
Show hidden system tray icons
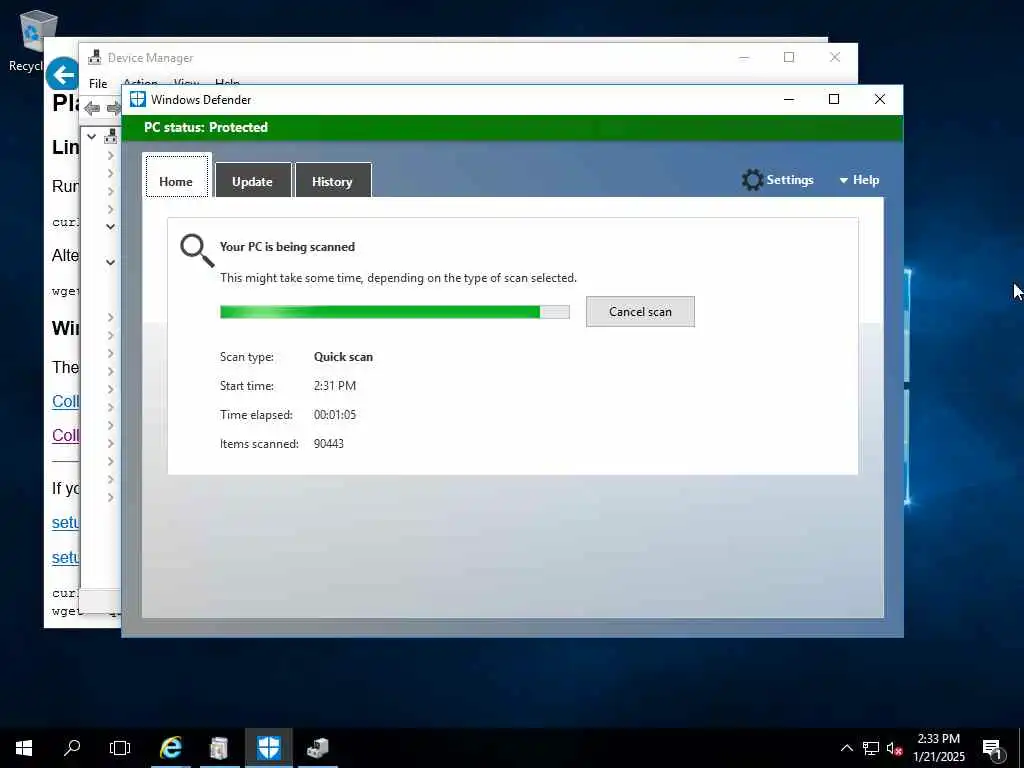[x=846, y=748]
